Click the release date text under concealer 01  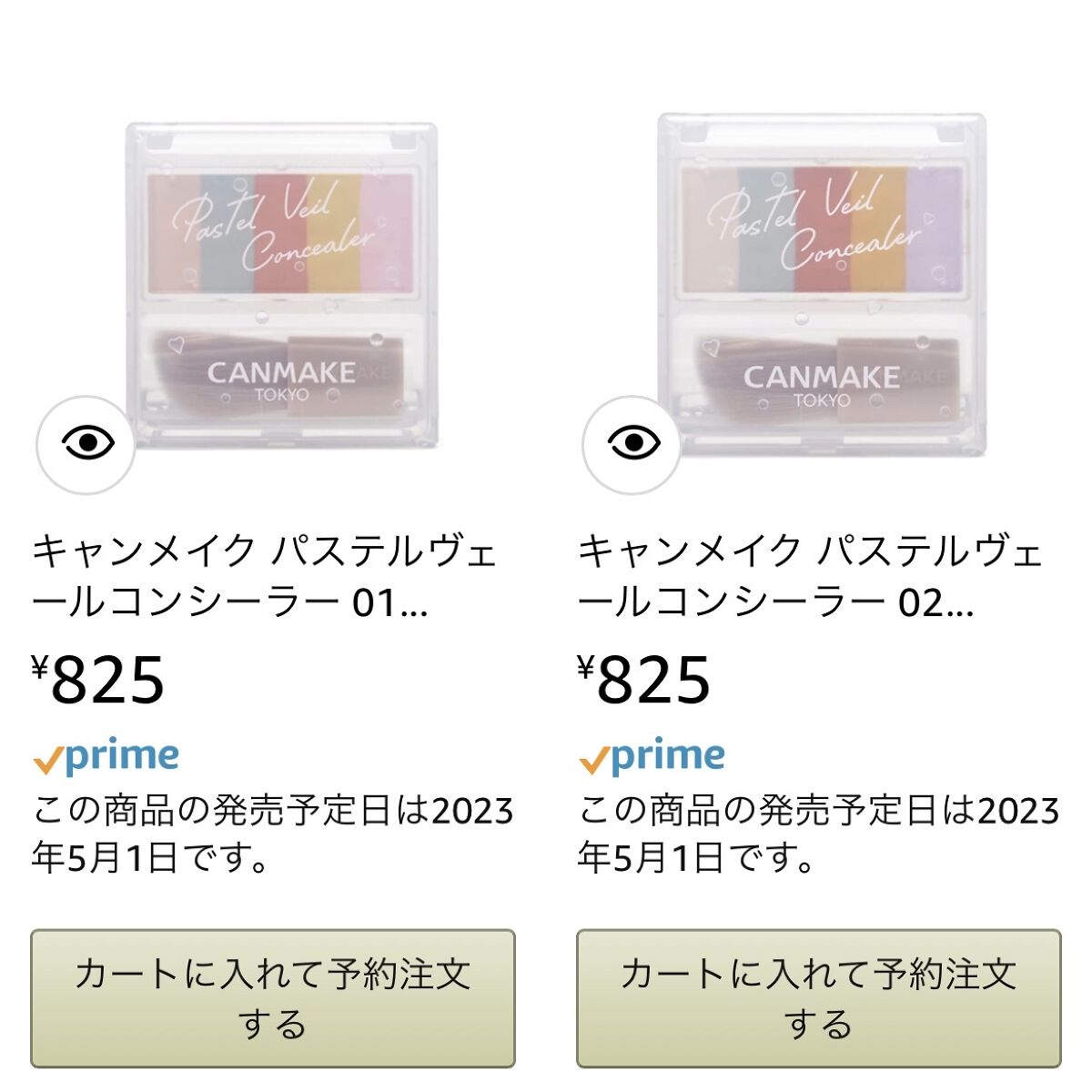coord(273,834)
